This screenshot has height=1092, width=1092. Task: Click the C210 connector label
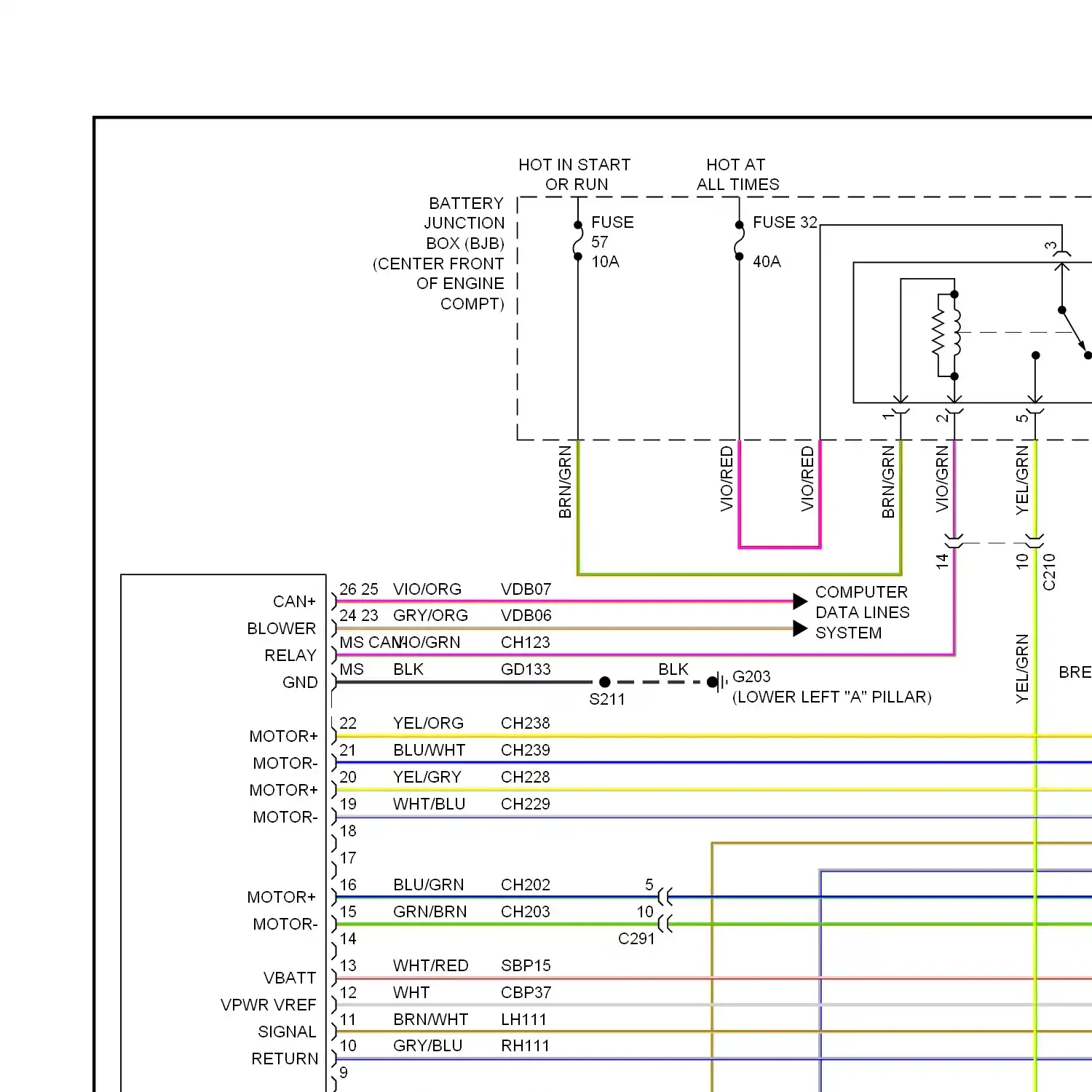pyautogui.click(x=1049, y=571)
